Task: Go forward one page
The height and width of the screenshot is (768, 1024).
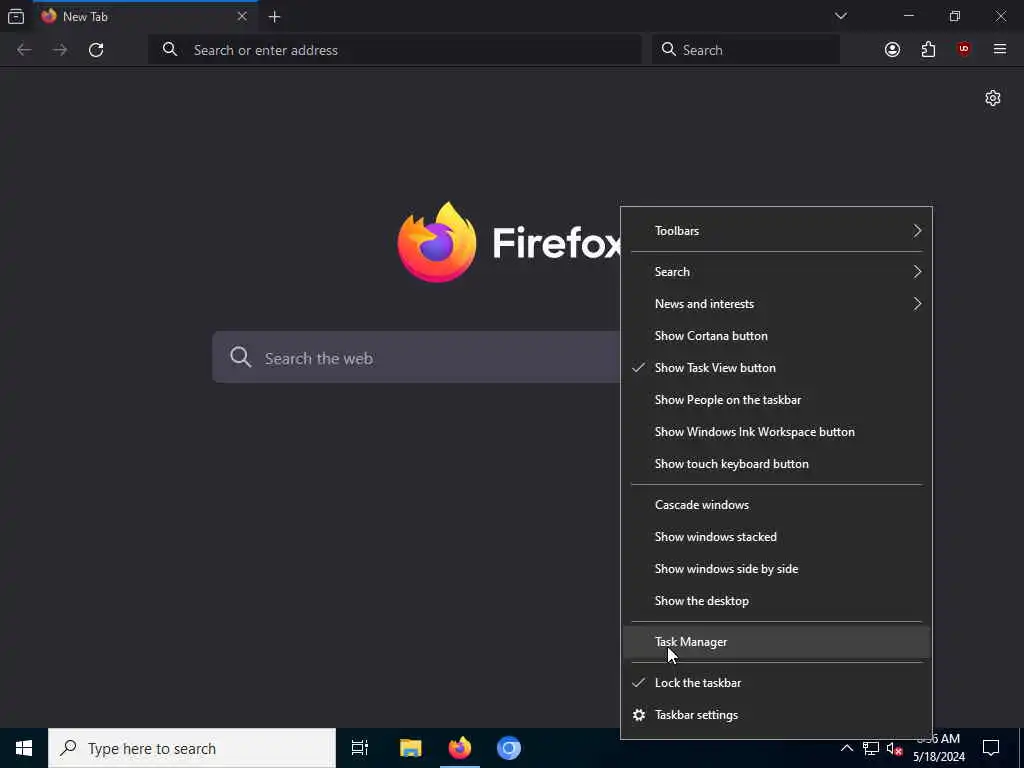Action: click(60, 50)
